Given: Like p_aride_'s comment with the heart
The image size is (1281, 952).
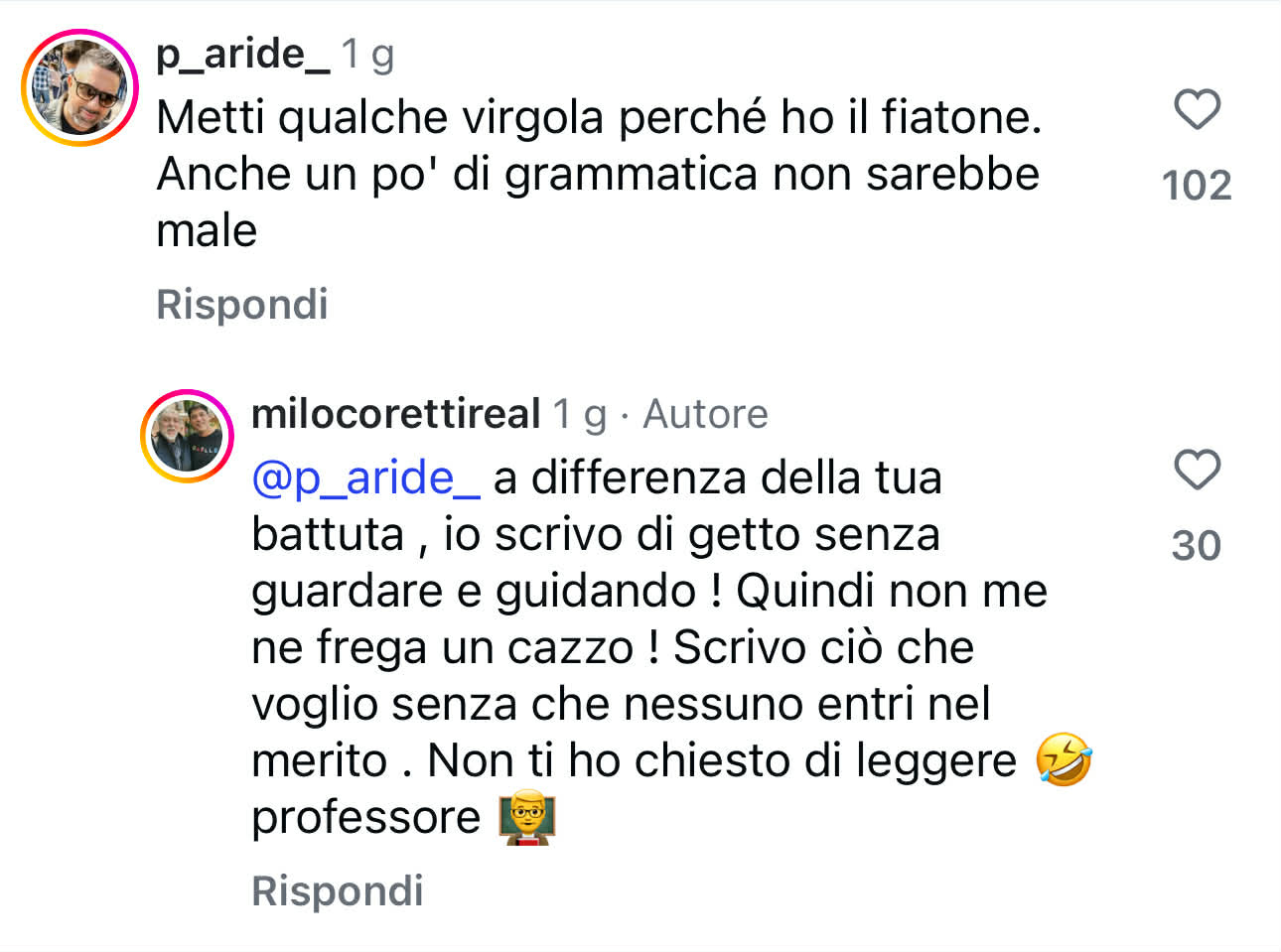Looking at the screenshot, I should coord(1197,109).
